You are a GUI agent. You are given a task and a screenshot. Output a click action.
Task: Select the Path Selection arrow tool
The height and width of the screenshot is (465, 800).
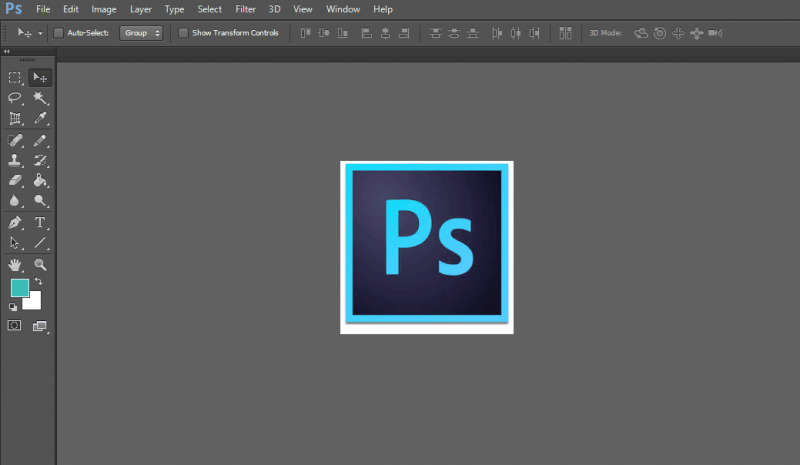[14, 243]
